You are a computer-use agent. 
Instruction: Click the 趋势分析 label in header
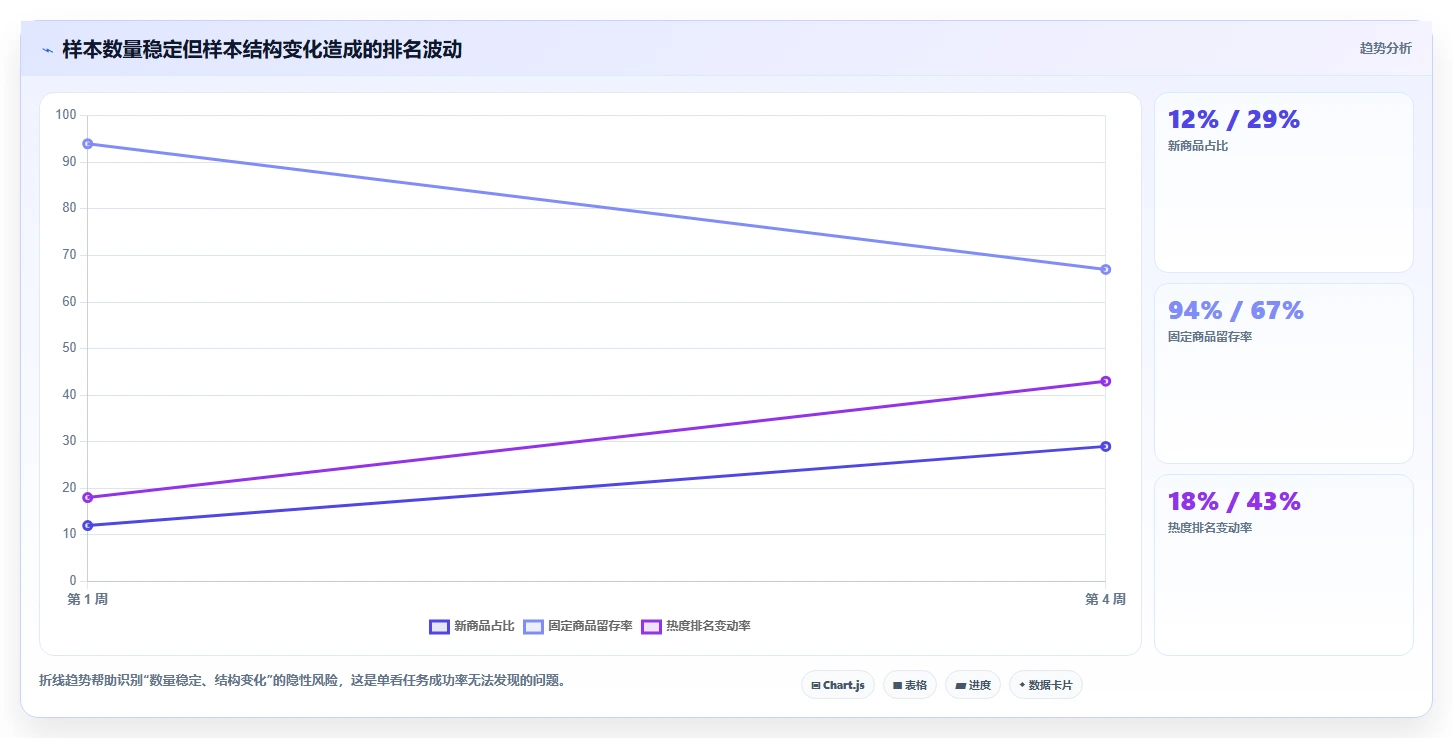click(1385, 48)
